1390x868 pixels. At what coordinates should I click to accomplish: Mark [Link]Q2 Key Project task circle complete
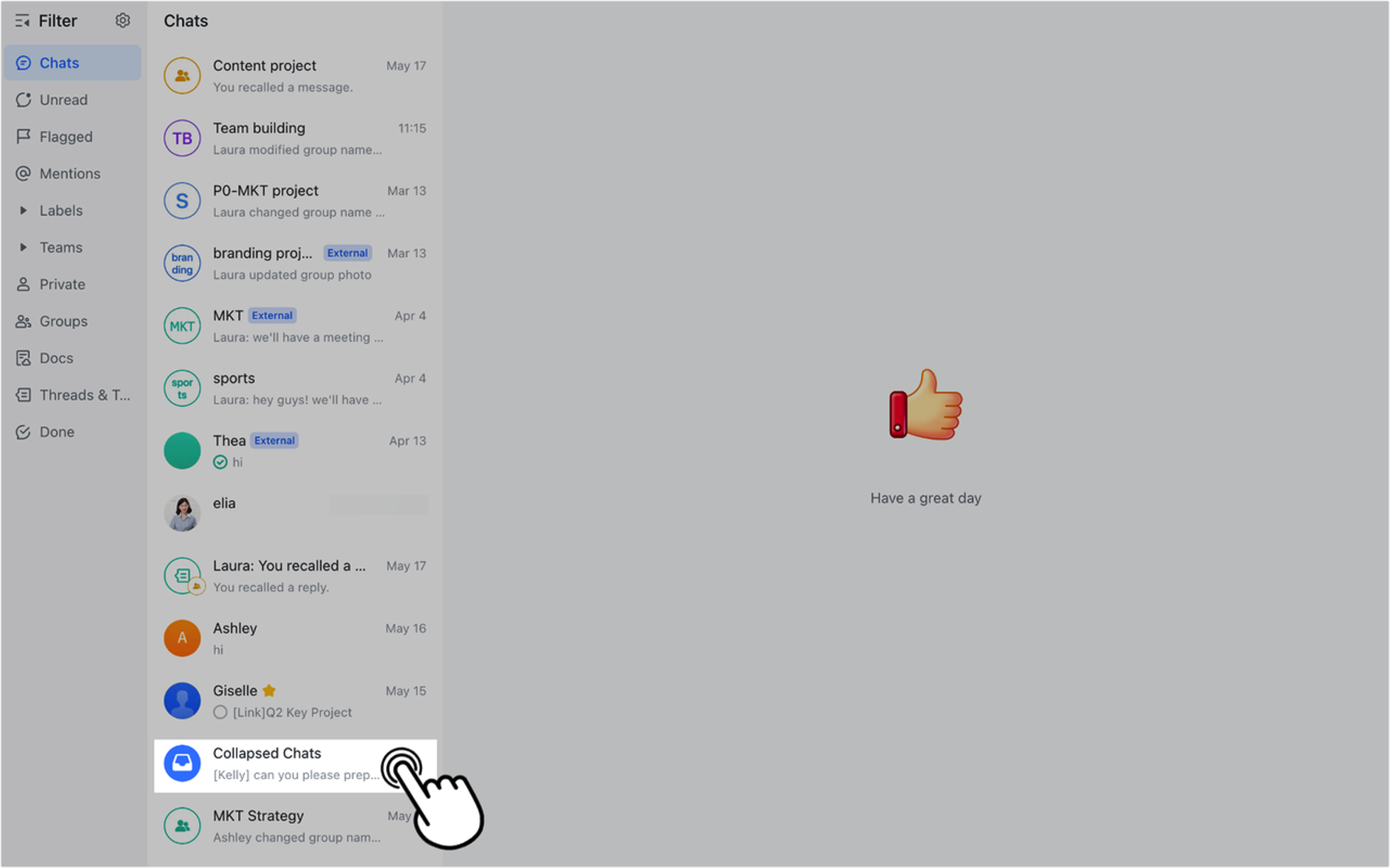point(220,712)
